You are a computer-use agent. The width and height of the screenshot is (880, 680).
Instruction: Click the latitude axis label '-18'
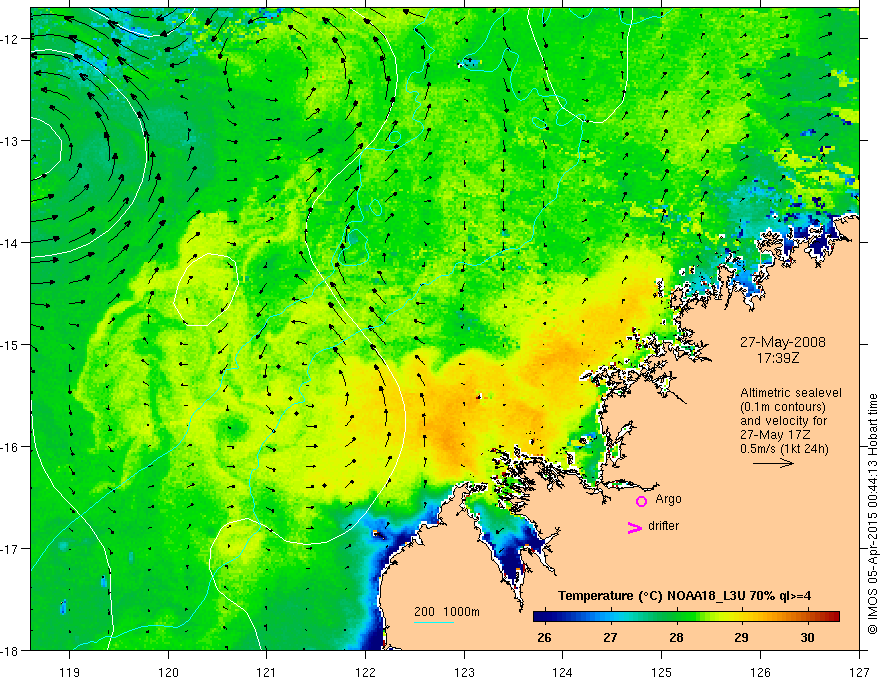(10, 650)
